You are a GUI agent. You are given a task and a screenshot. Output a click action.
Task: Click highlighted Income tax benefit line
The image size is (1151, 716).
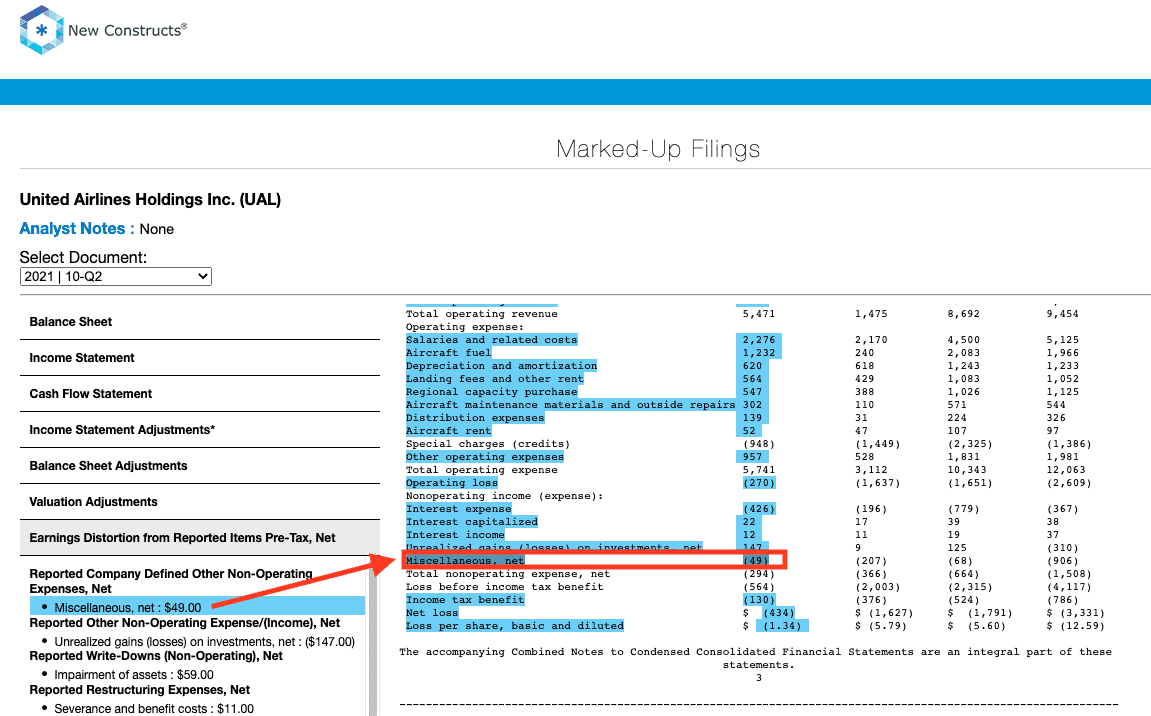click(x=465, y=599)
